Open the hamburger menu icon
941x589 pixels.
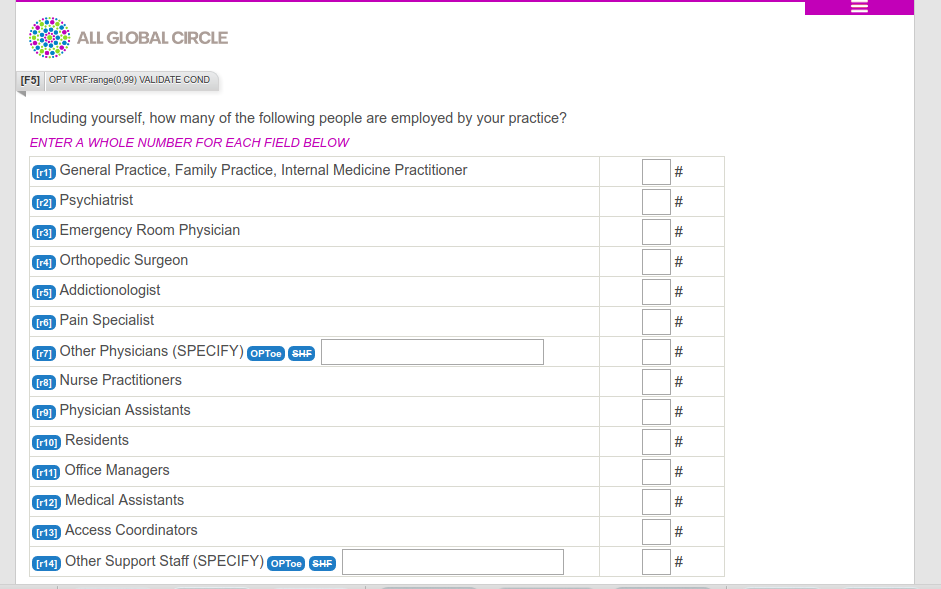point(859,7)
